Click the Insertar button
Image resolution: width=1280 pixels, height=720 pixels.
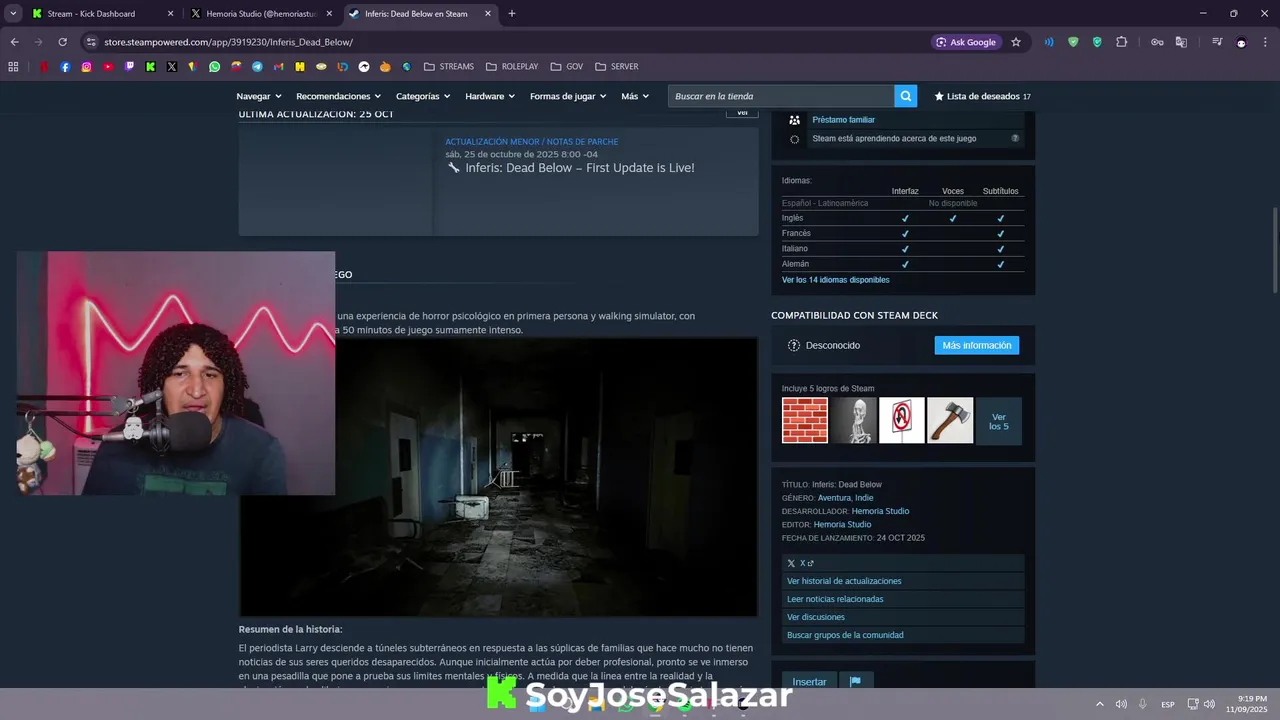tap(810, 682)
